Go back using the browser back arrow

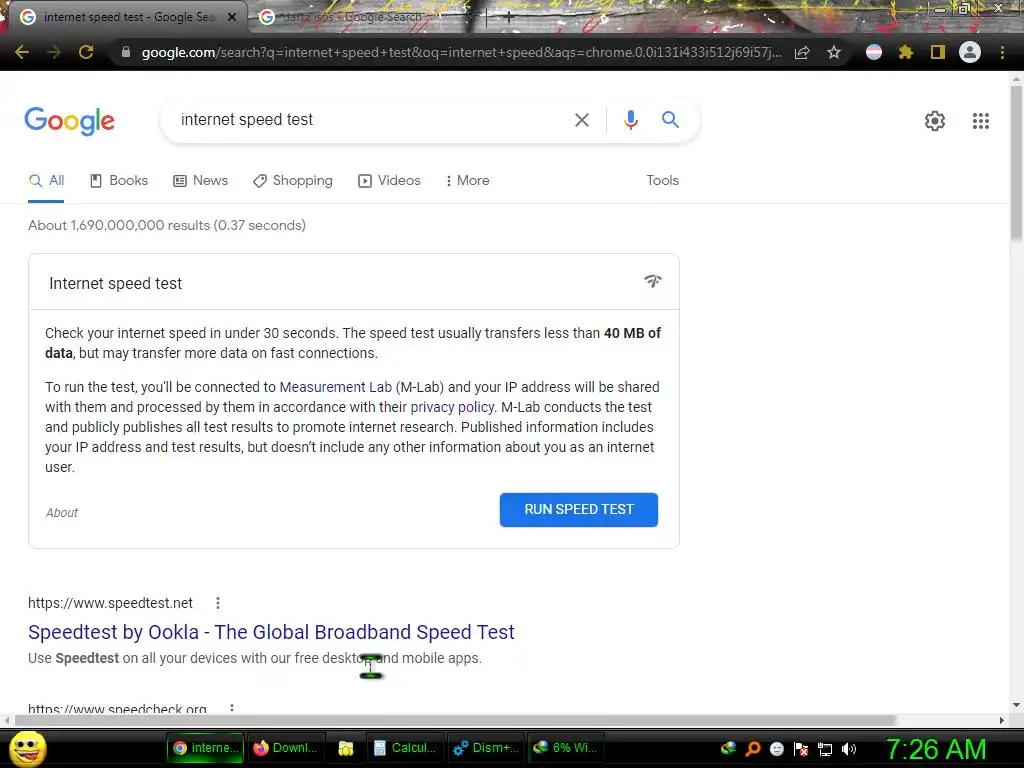(x=22, y=52)
